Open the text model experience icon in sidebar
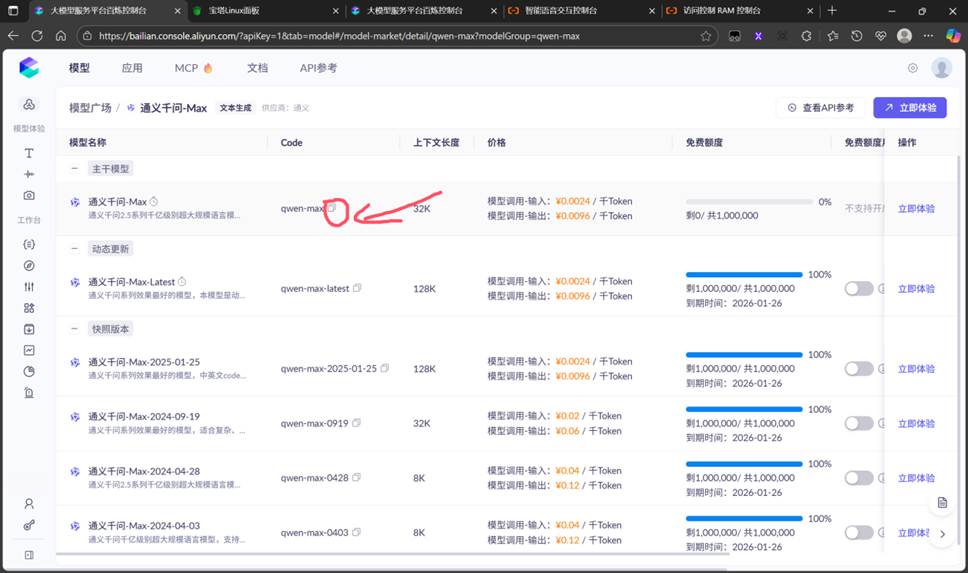This screenshot has width=968, height=573. pos(29,153)
